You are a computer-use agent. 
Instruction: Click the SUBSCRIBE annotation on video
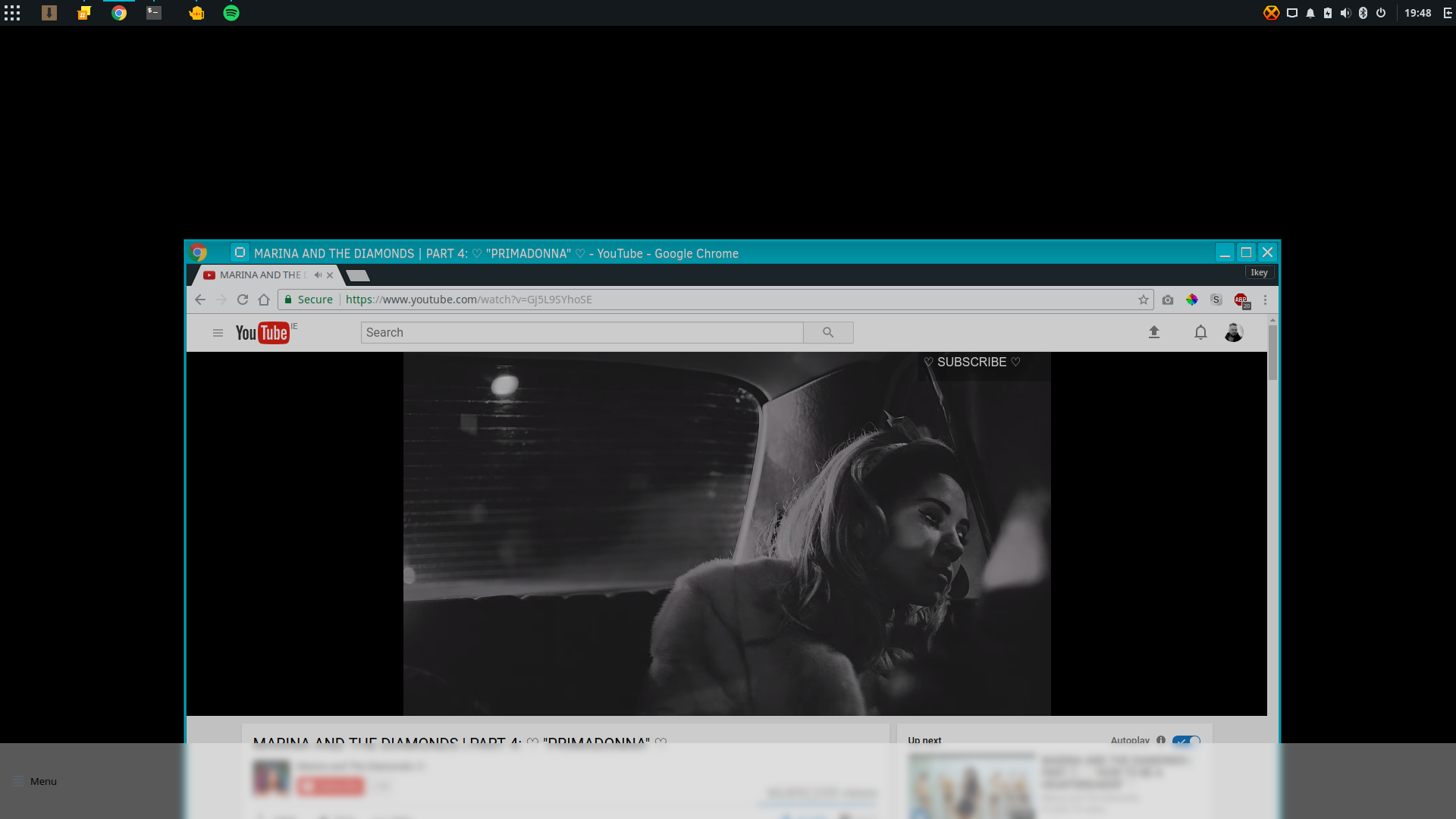[x=972, y=362]
